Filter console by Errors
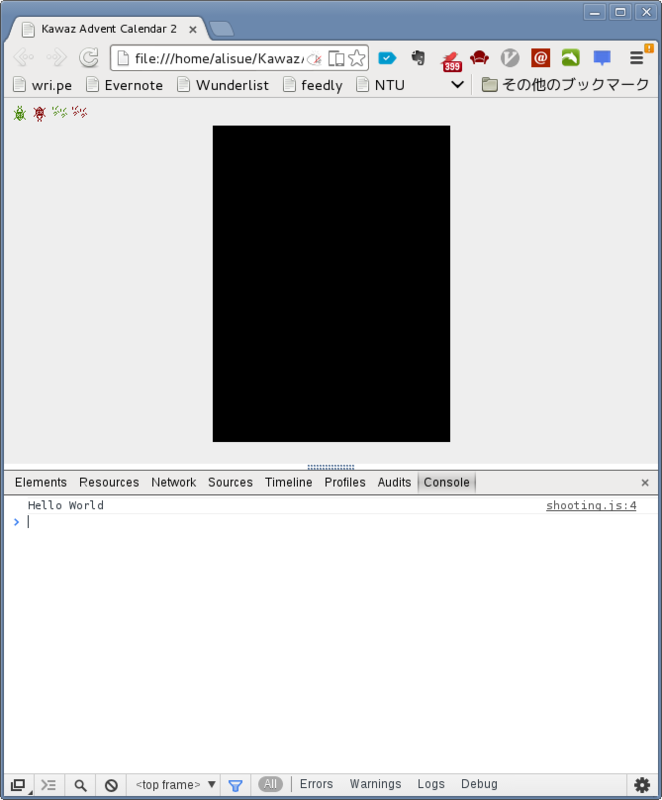 316,784
